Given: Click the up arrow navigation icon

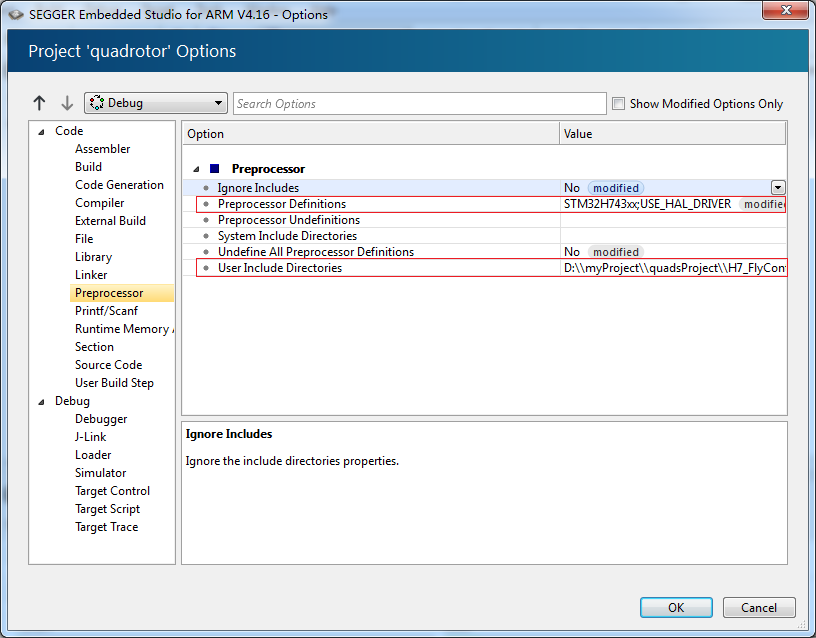Looking at the screenshot, I should 39,103.
